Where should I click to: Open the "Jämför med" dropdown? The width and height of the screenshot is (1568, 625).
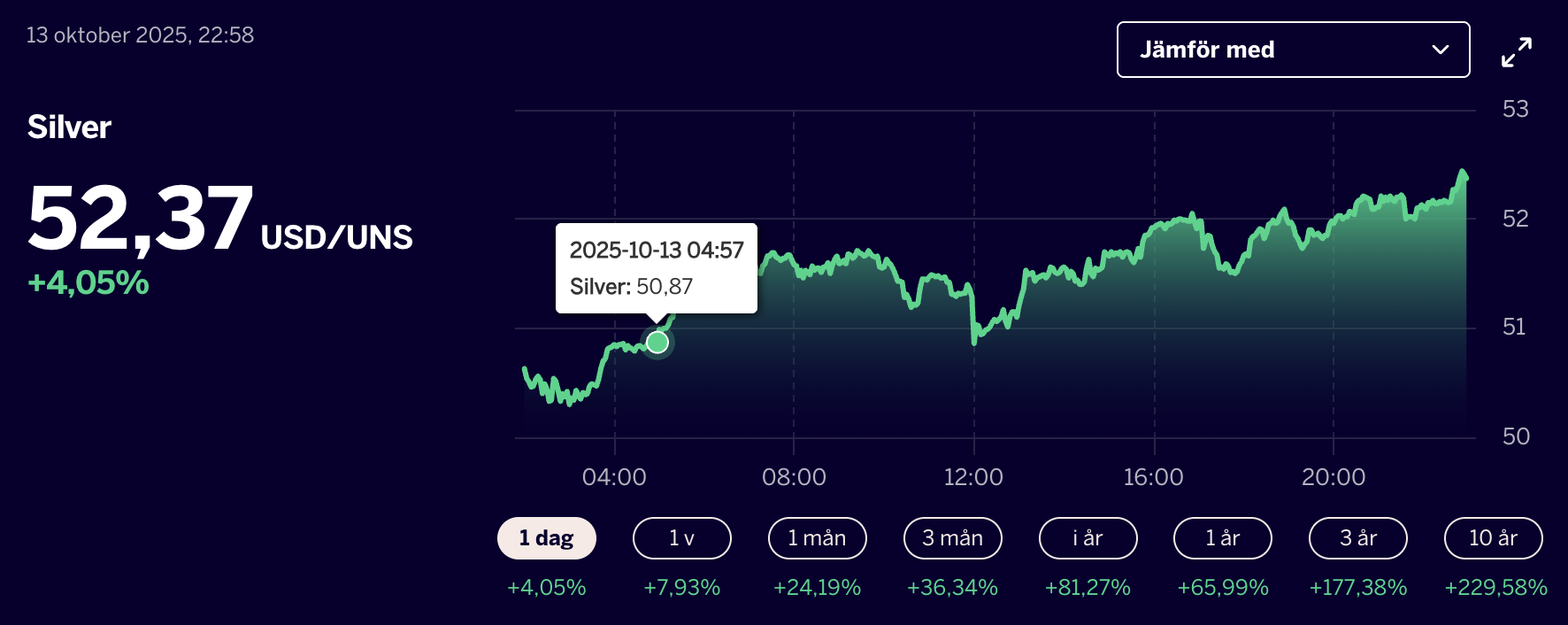click(x=1292, y=50)
